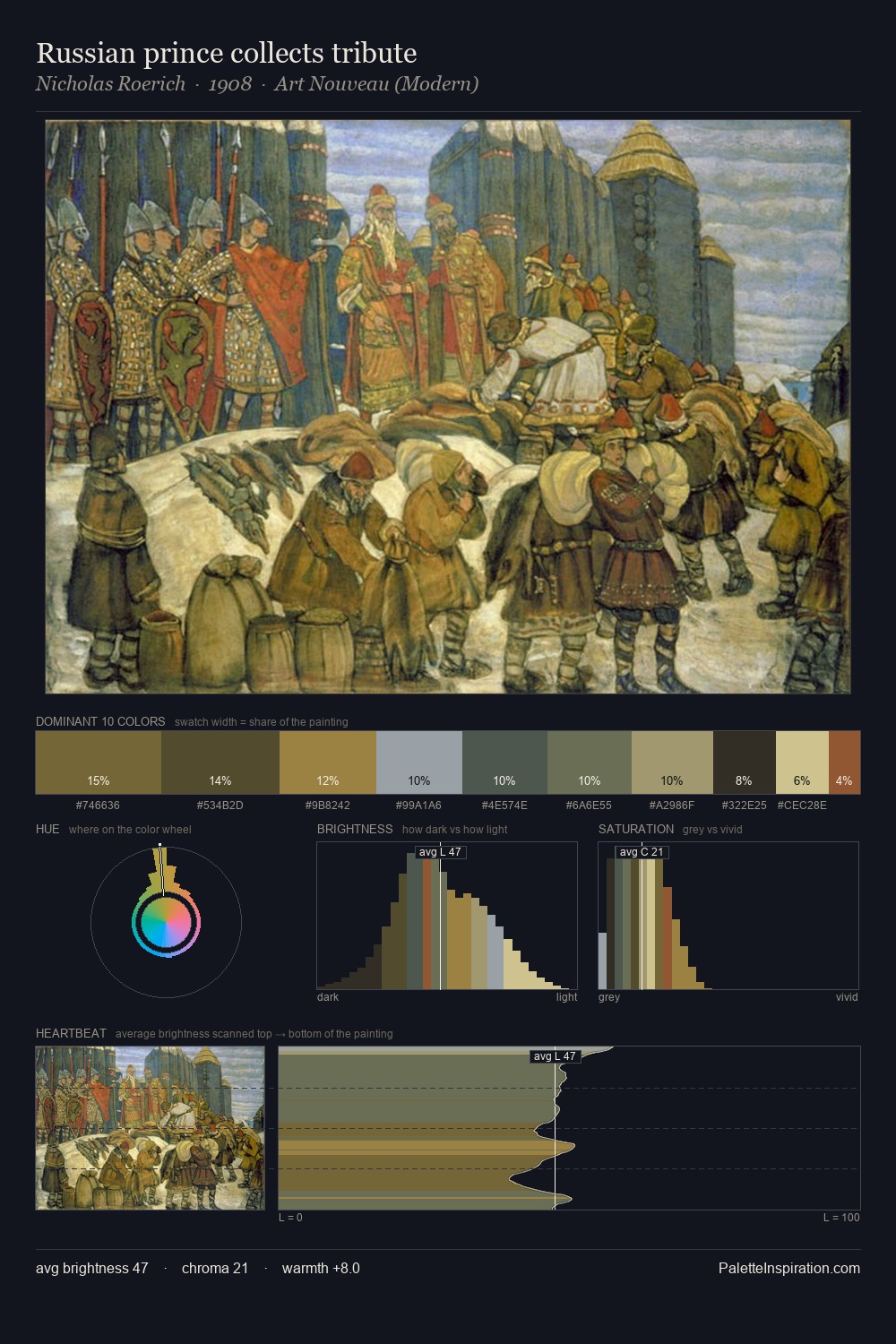Click 'how dark vs how light' caption

(x=455, y=830)
